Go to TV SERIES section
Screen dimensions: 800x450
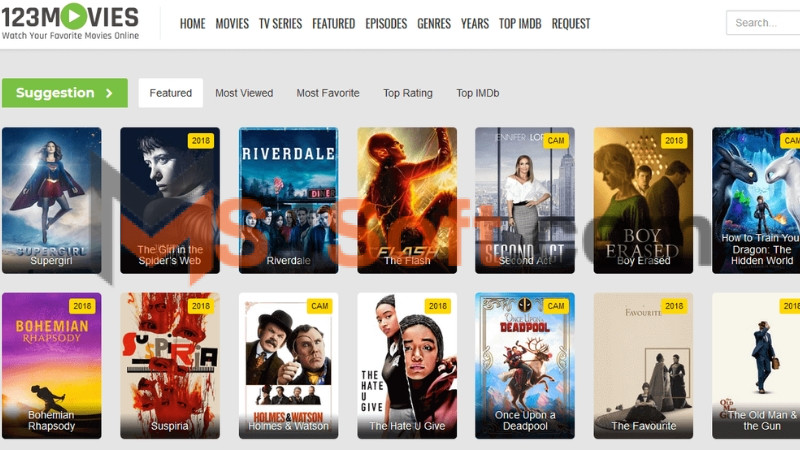[280, 23]
